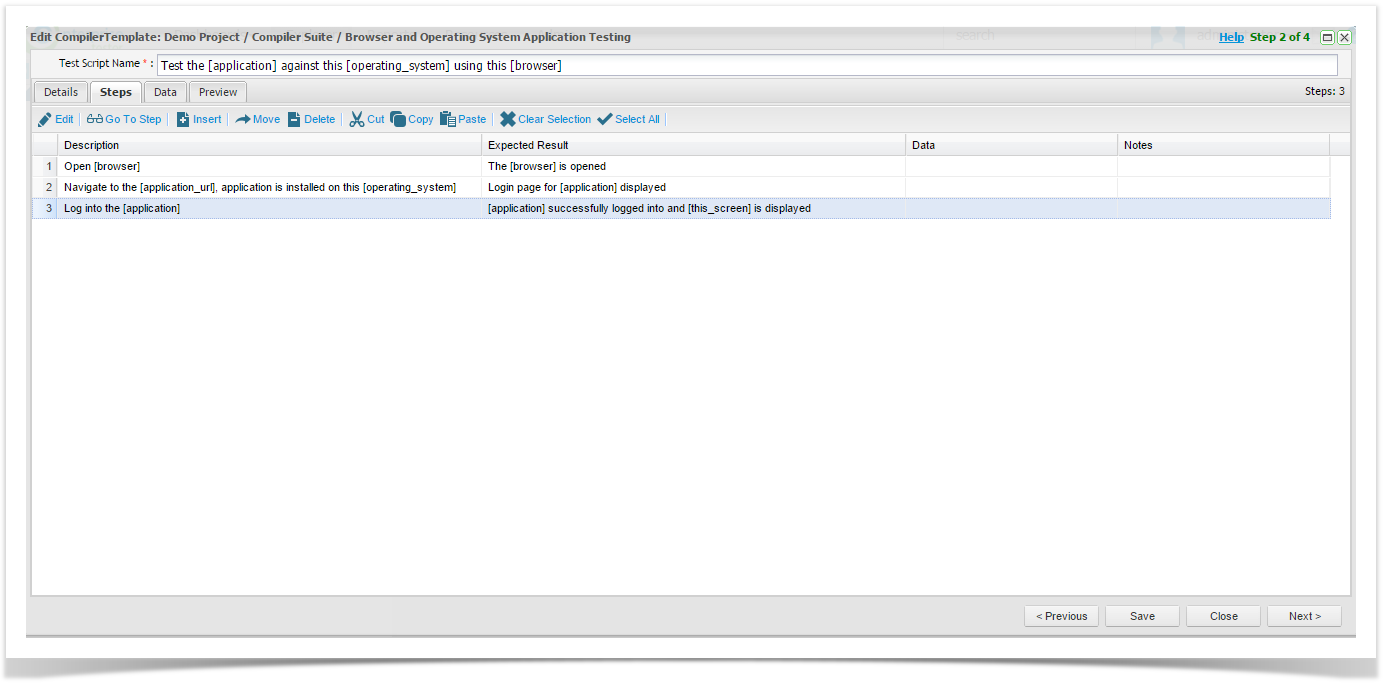
Task: Click the Move arrow icon
Action: 243,120
